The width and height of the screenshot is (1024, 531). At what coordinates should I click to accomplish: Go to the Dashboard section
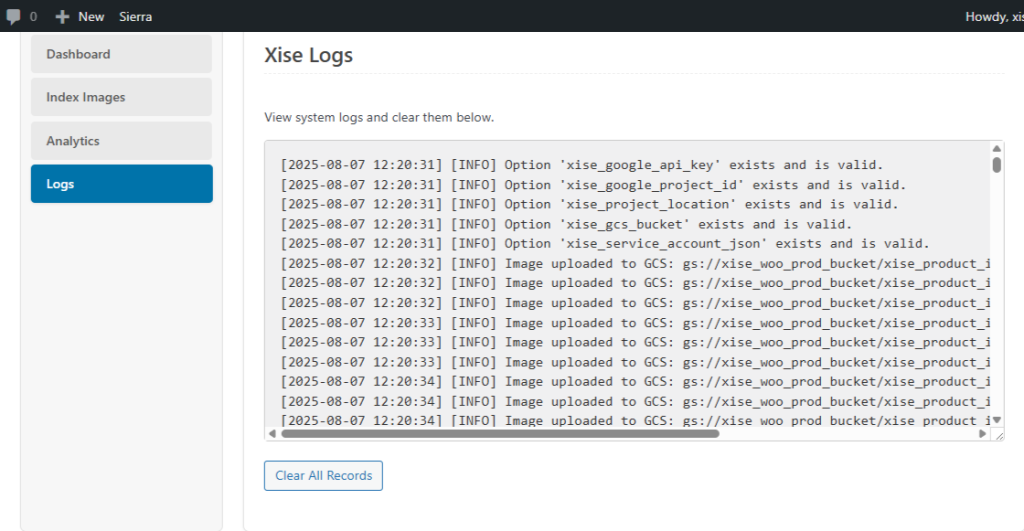(x=121, y=54)
